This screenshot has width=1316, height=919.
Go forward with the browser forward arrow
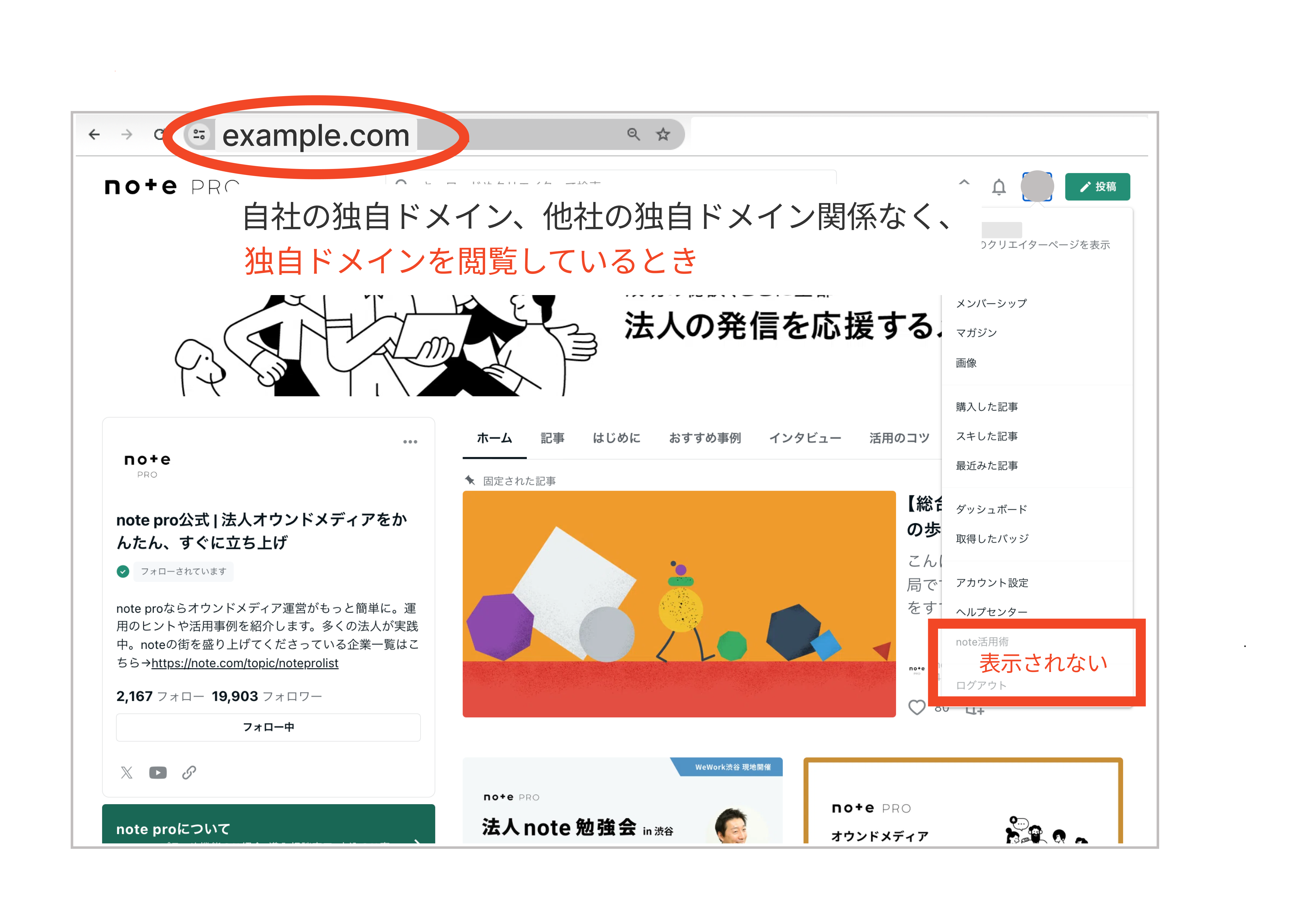(x=127, y=134)
